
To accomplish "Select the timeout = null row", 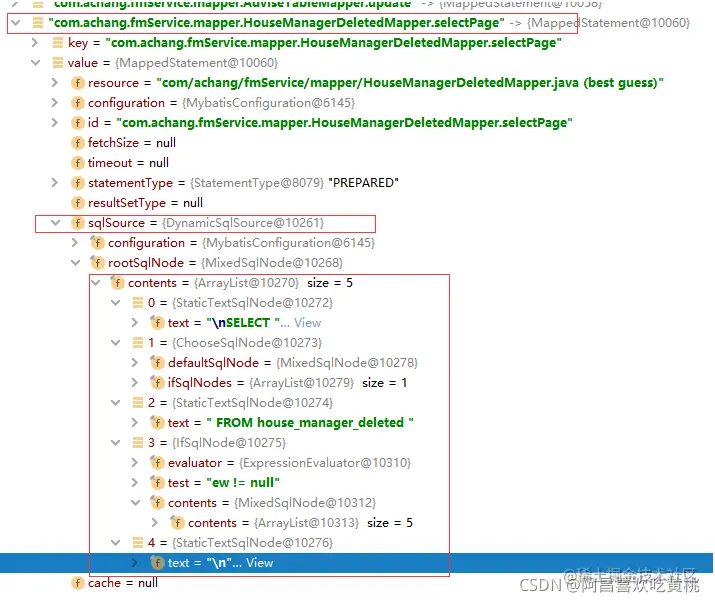I will pyautogui.click(x=120, y=163).
